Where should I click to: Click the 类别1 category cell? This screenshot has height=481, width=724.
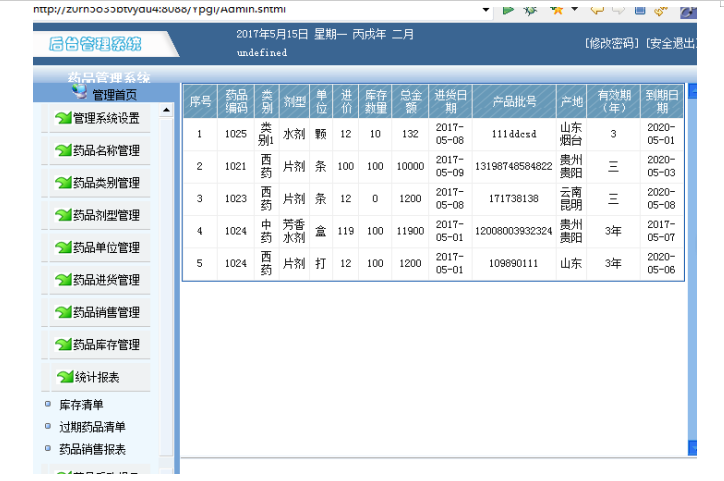(x=266, y=134)
